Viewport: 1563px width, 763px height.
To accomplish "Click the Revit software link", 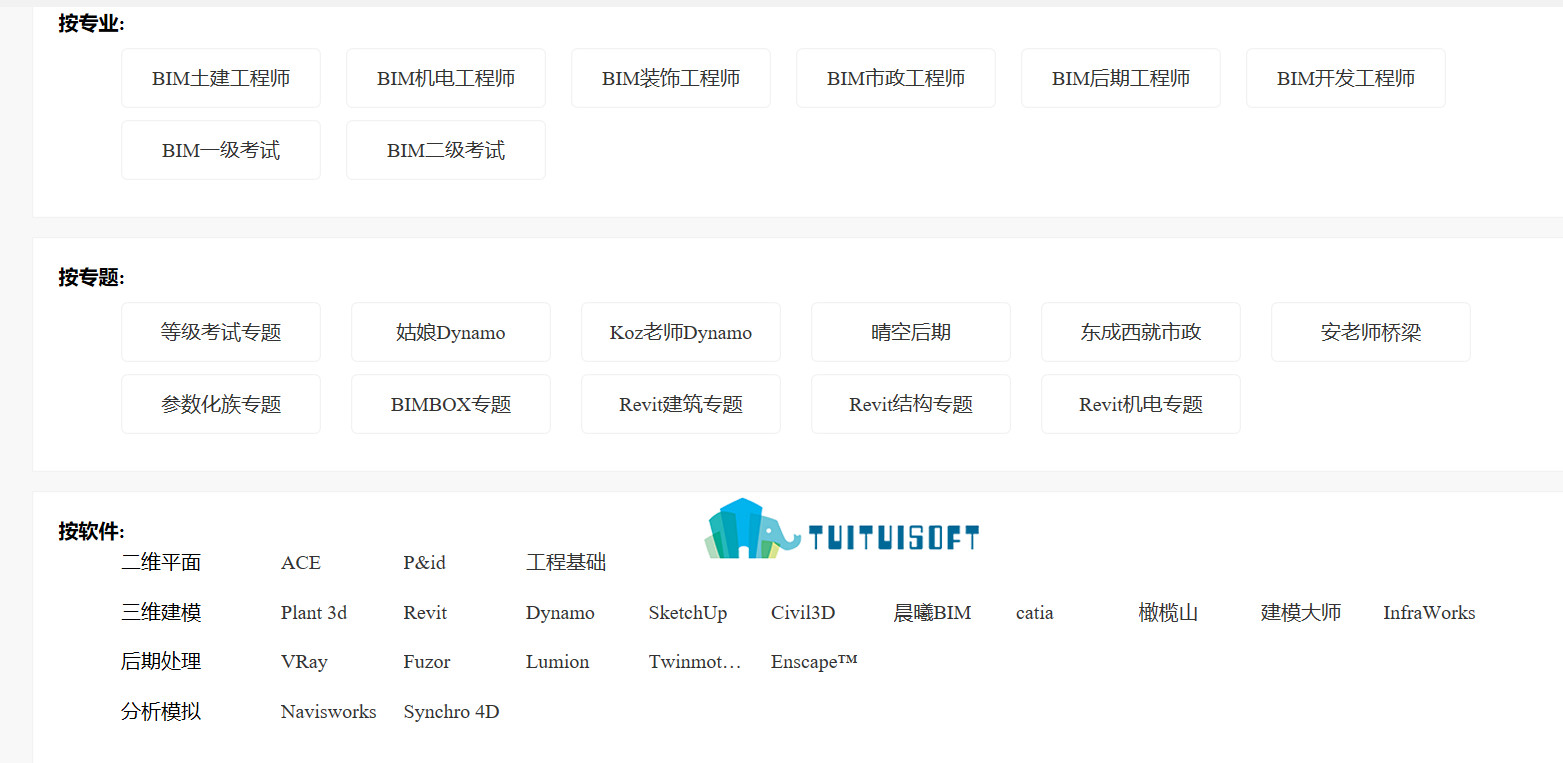I will tap(425, 613).
